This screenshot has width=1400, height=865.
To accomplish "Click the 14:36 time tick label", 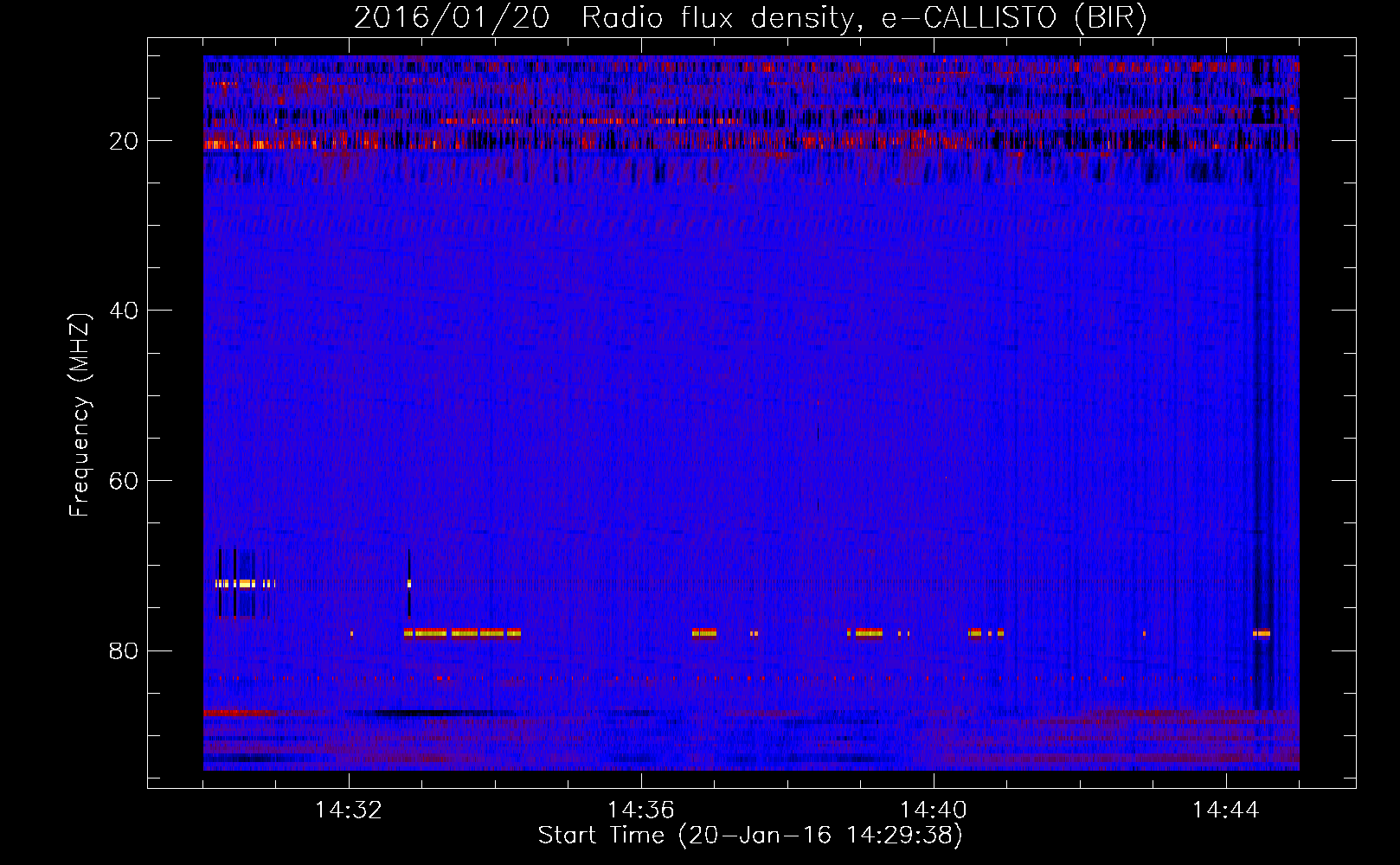I will pos(640,811).
